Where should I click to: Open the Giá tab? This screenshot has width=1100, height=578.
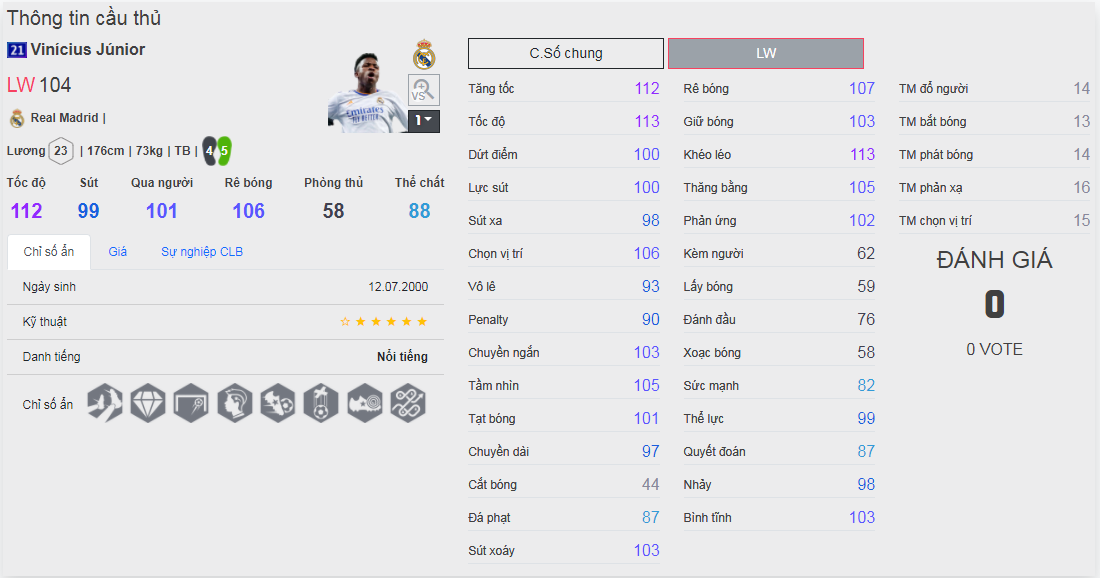[118, 252]
